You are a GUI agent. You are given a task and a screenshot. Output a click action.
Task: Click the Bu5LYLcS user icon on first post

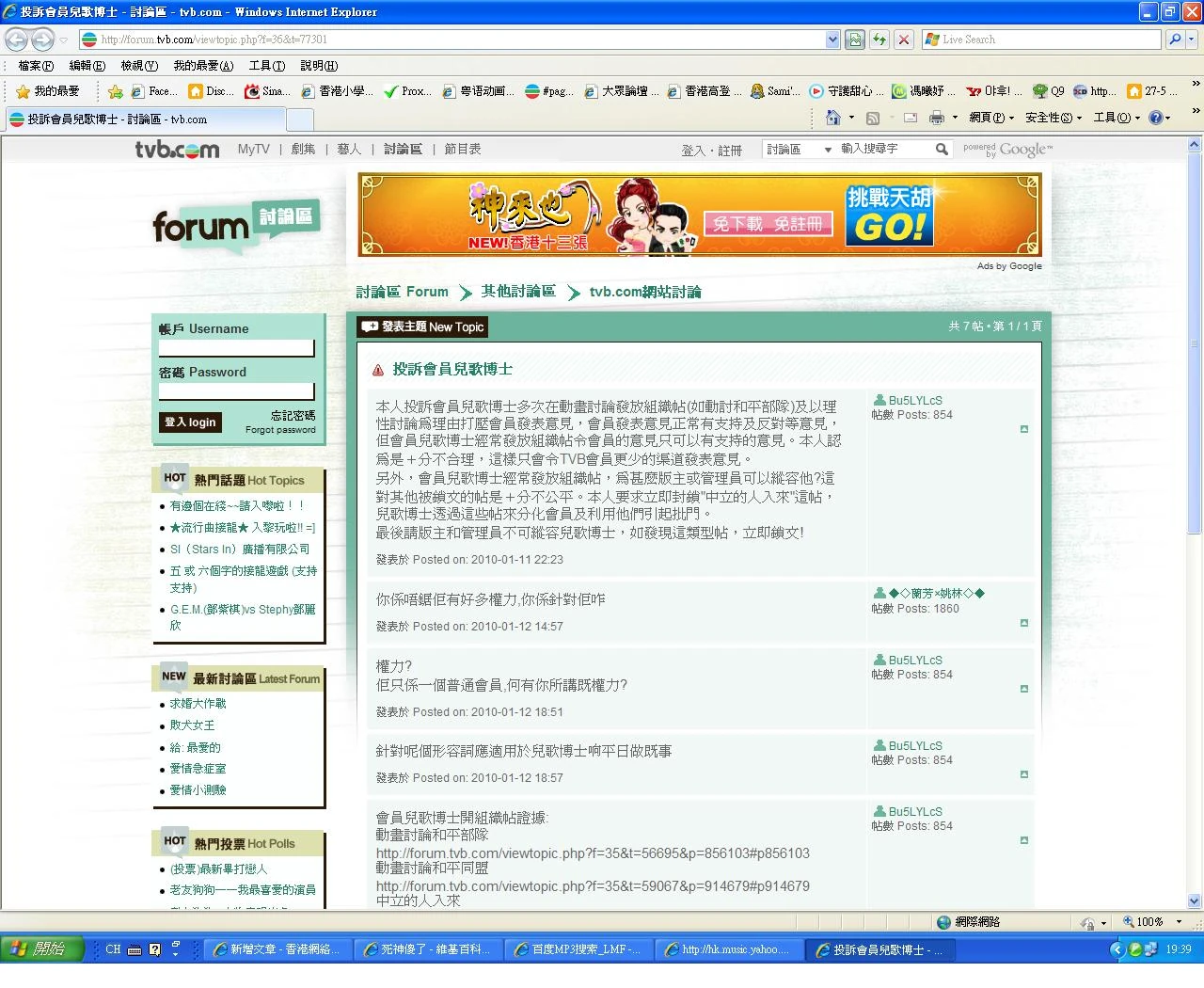tap(879, 400)
